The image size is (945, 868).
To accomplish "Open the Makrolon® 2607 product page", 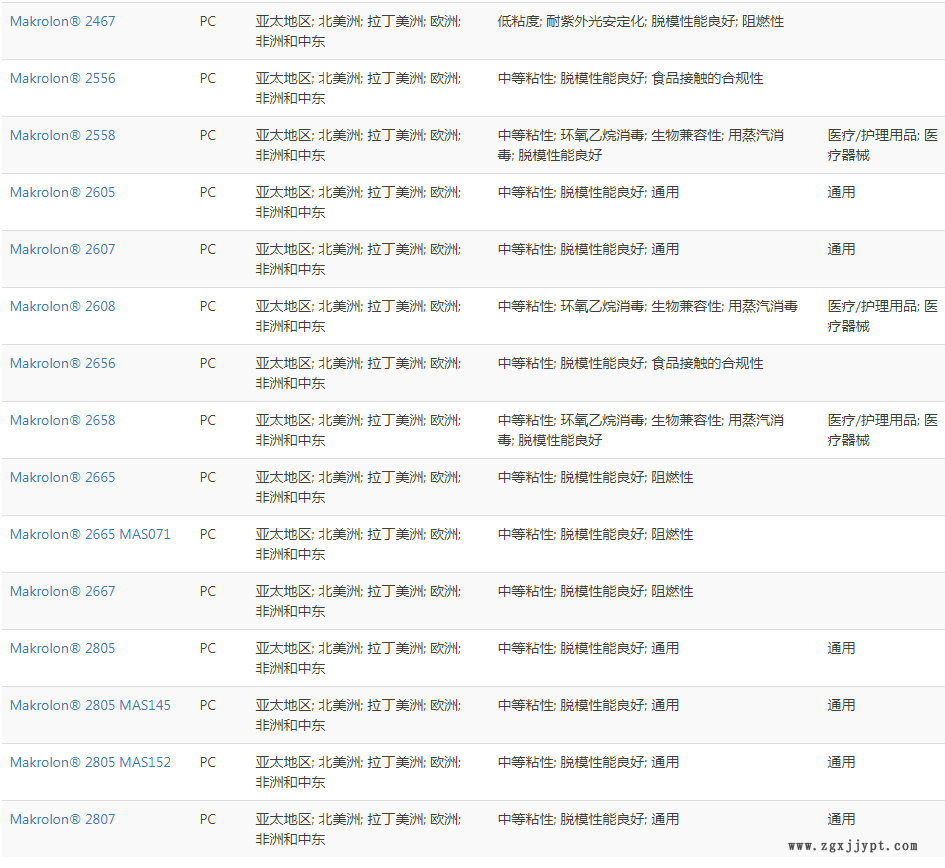I will [x=62, y=249].
